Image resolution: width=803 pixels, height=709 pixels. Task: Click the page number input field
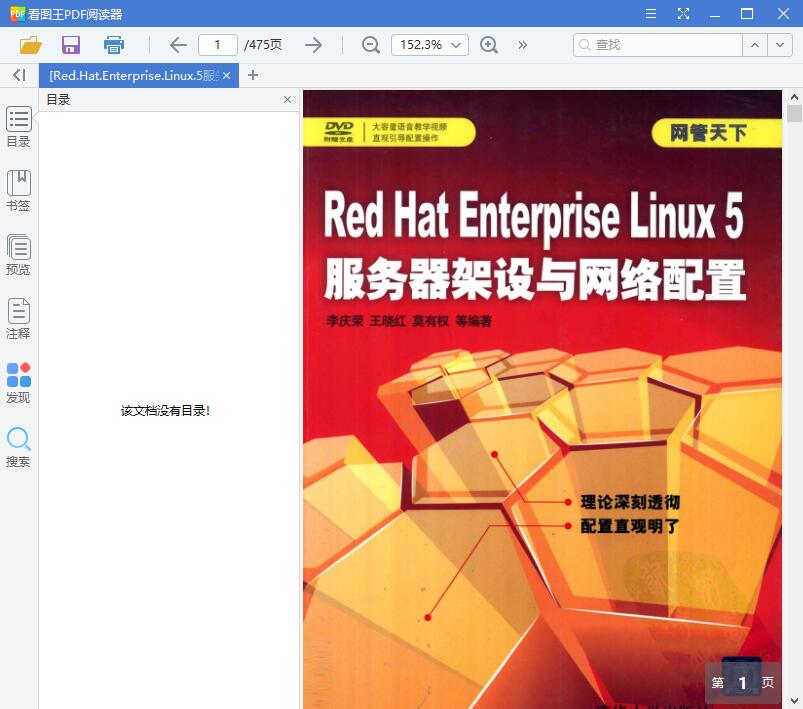pos(218,45)
